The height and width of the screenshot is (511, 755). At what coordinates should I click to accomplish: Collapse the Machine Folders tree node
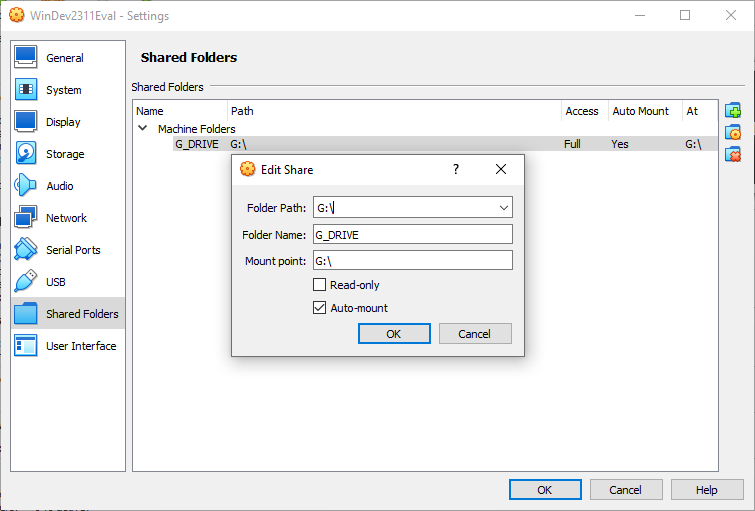(x=143, y=128)
